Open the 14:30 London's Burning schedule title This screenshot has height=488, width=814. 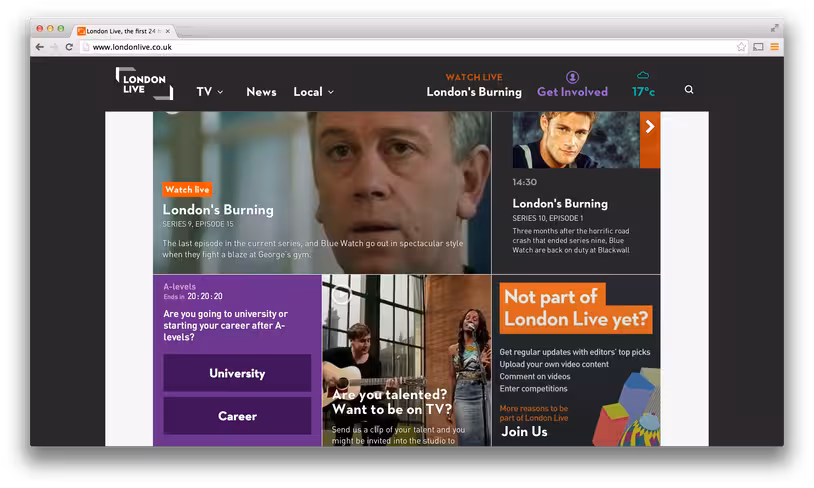pos(560,204)
